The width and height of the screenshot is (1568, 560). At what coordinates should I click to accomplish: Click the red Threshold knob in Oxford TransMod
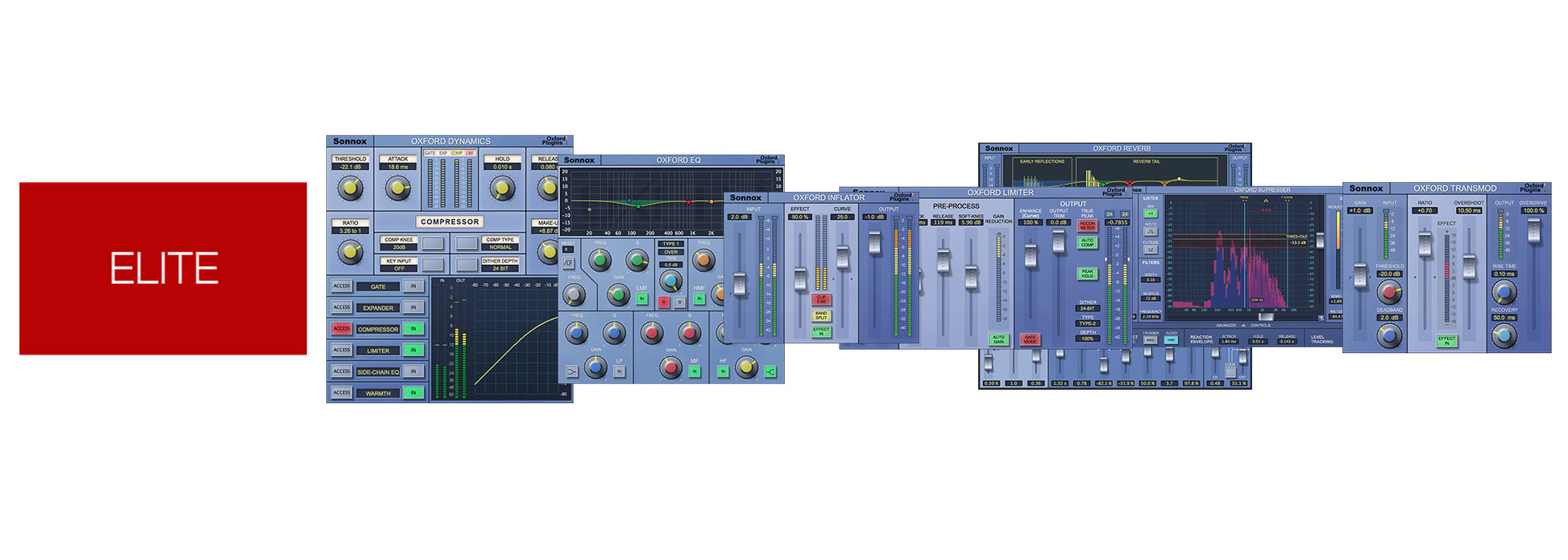1389,292
